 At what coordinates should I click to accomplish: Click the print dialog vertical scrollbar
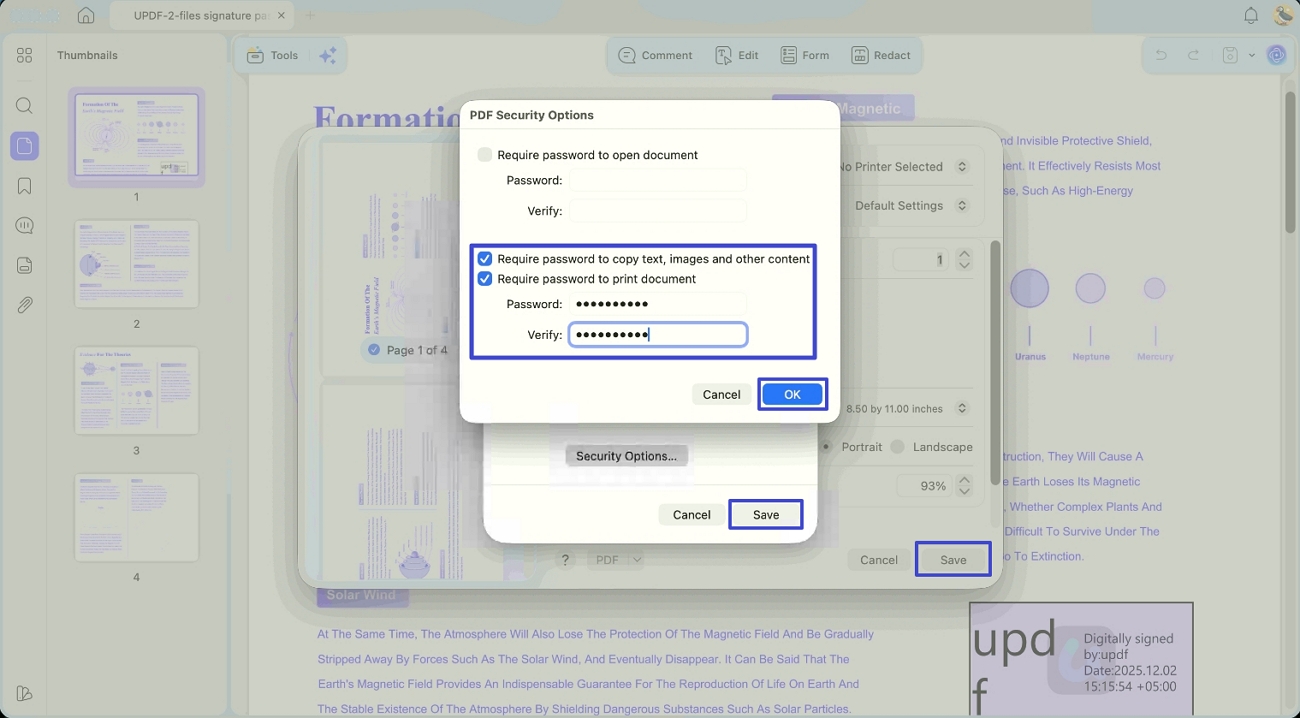pyautogui.click(x=994, y=362)
